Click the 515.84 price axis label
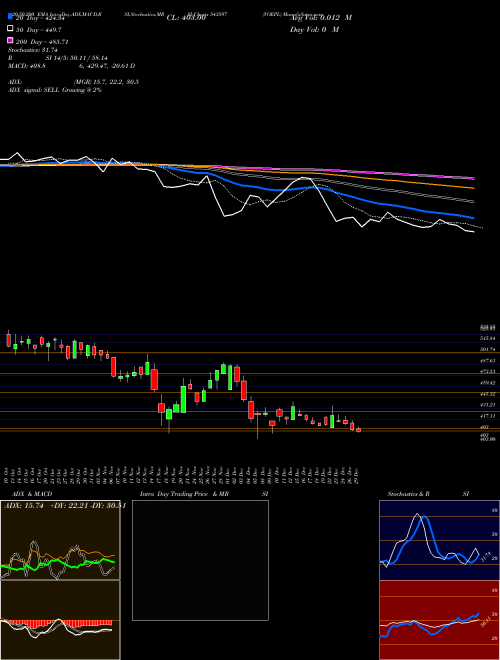The width and height of the screenshot is (500, 660). (487, 338)
